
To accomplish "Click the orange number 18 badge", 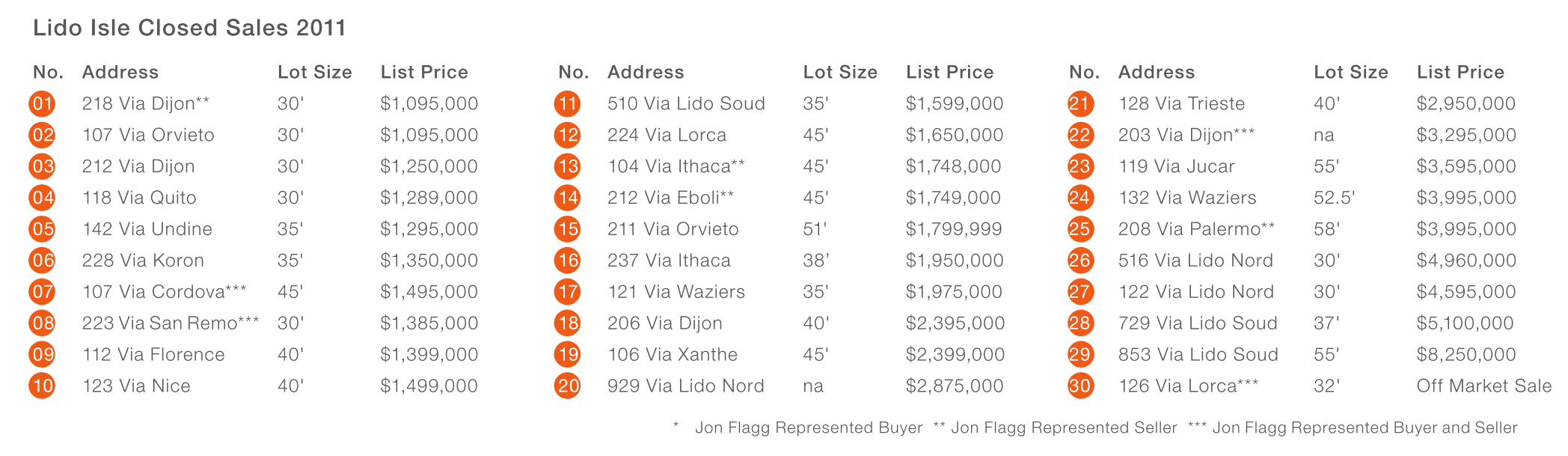I will point(567,323).
